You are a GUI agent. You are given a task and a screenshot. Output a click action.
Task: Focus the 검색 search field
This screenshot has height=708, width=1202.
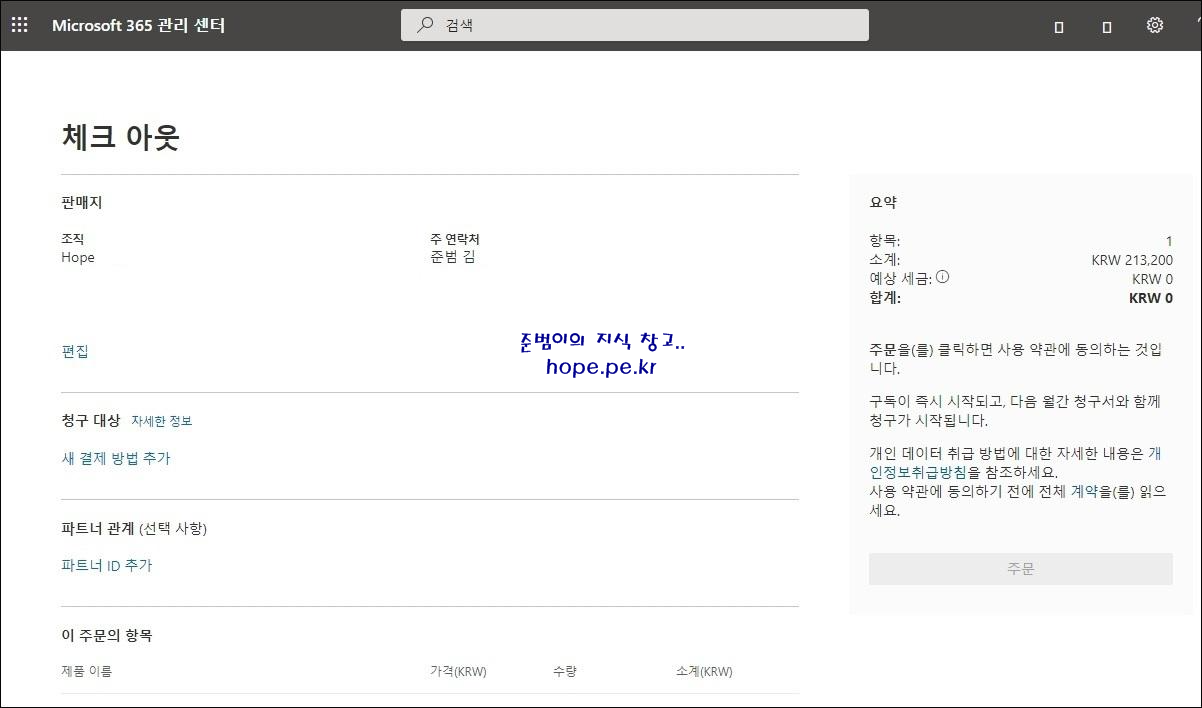click(x=635, y=25)
